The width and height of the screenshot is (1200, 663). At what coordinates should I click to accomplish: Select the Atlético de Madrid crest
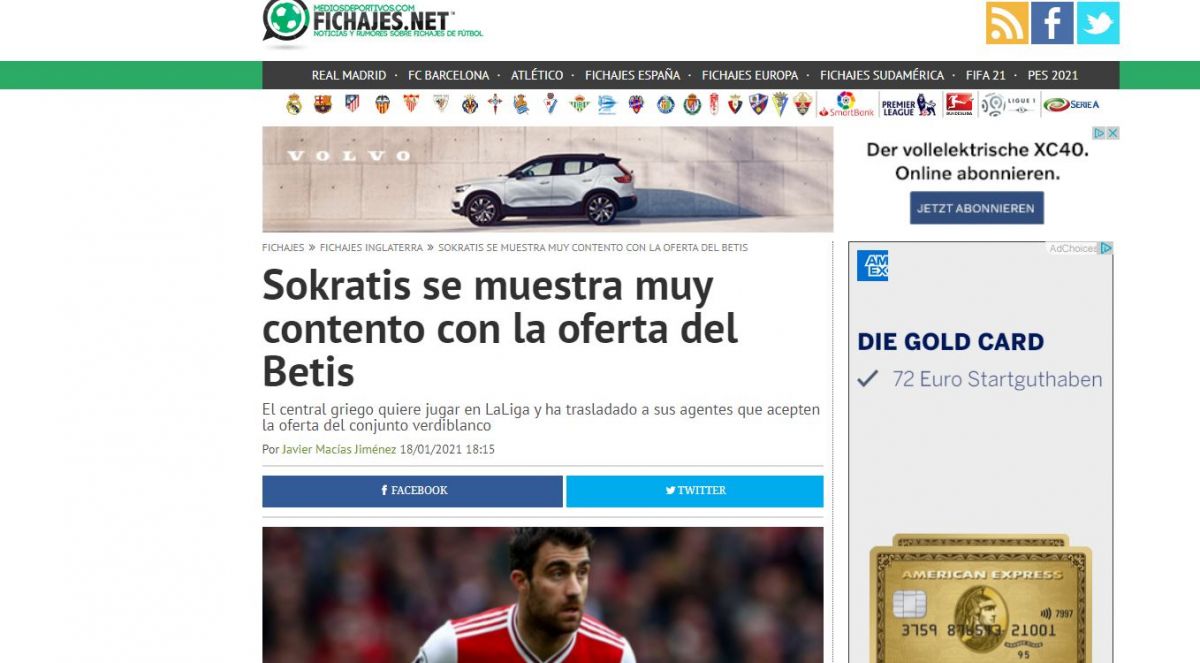[x=352, y=104]
